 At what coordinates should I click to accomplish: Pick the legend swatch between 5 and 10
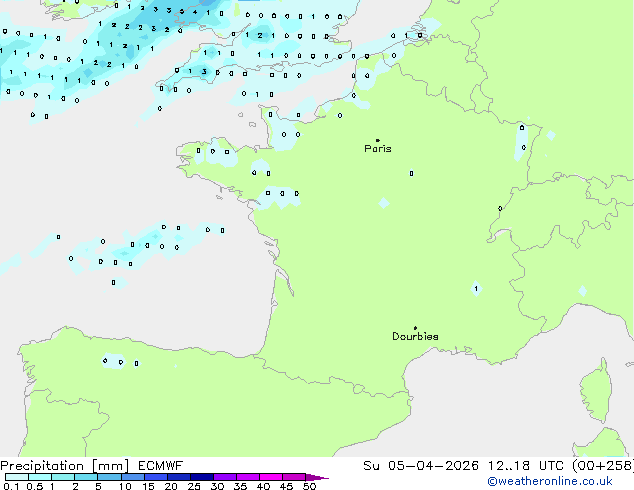(x=109, y=477)
